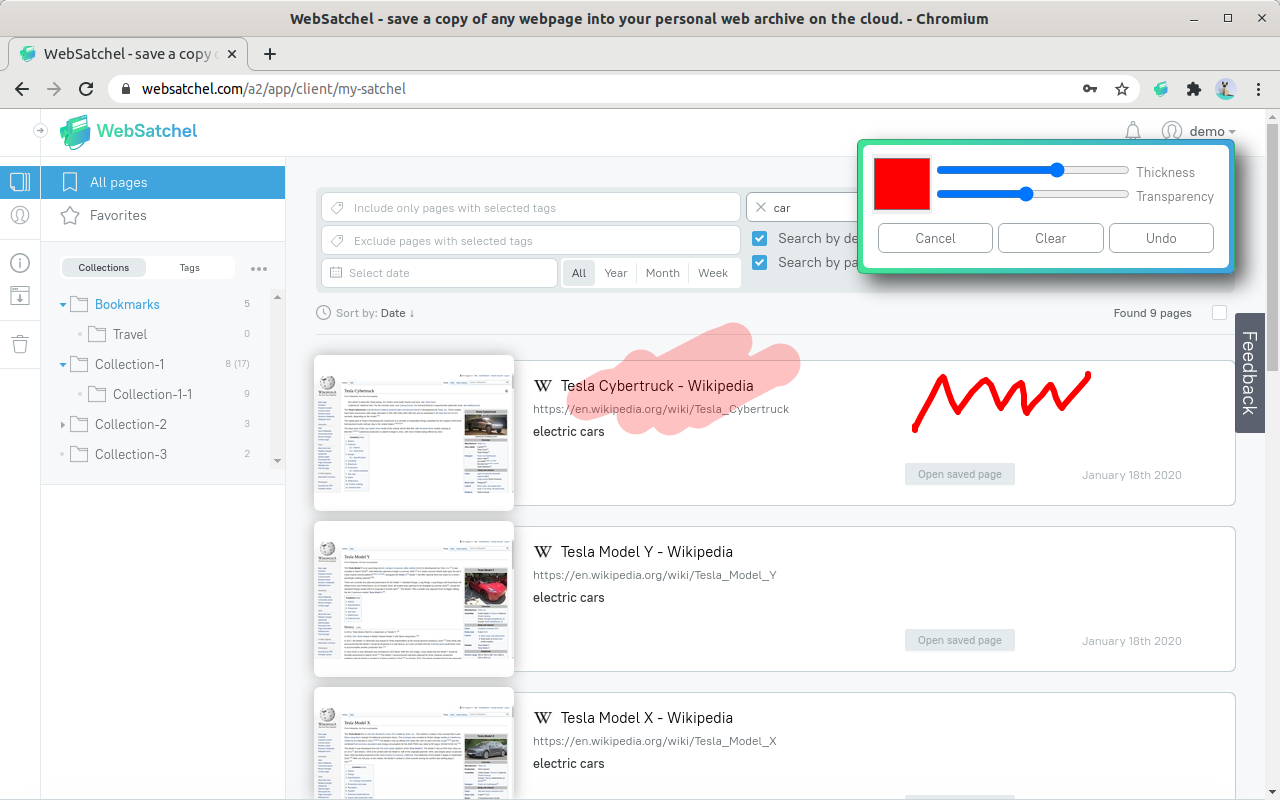Click the collections list scroll-down arrow

(277, 461)
